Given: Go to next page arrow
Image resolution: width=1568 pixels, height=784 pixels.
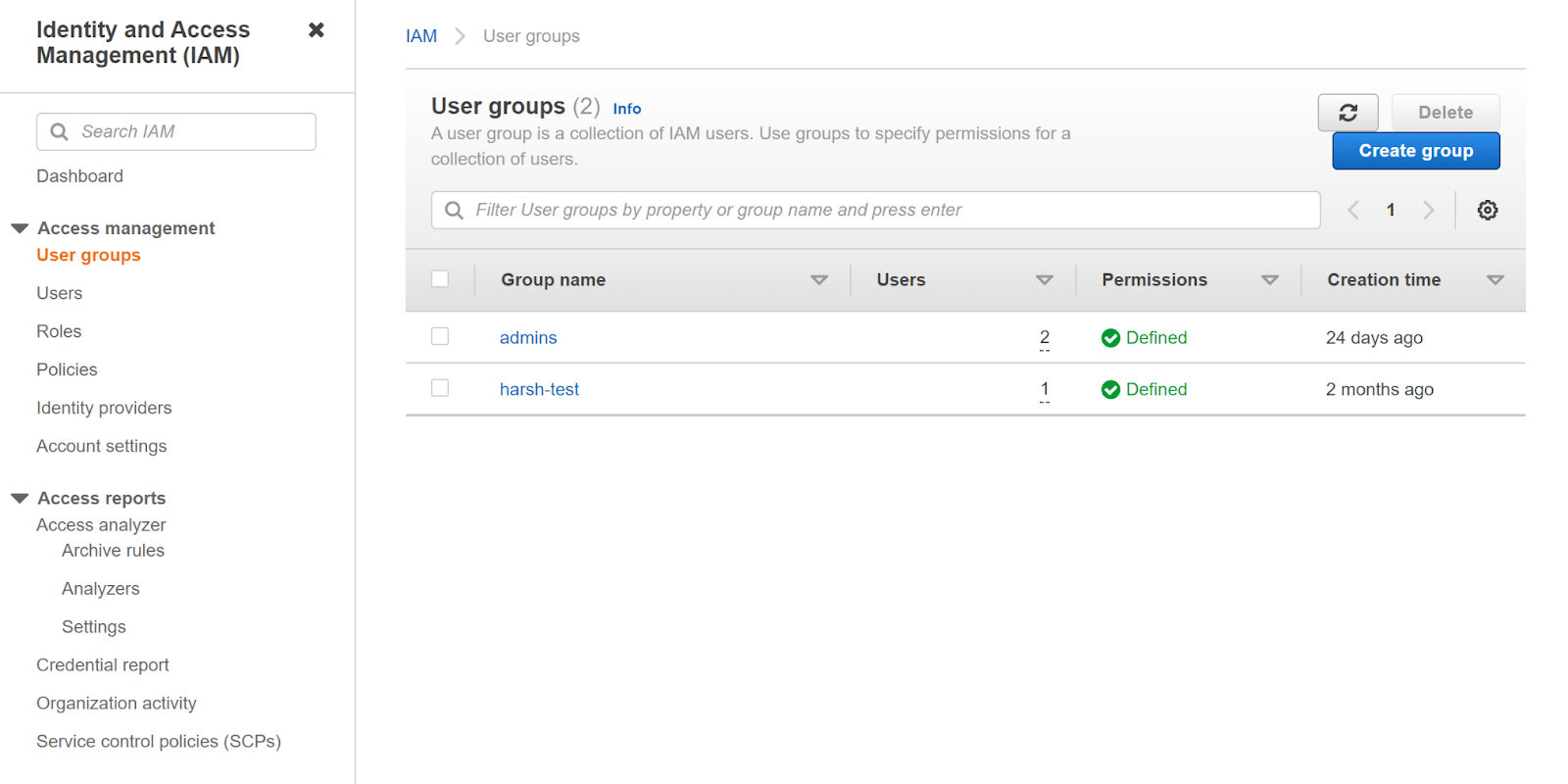Looking at the screenshot, I should pos(1428,210).
